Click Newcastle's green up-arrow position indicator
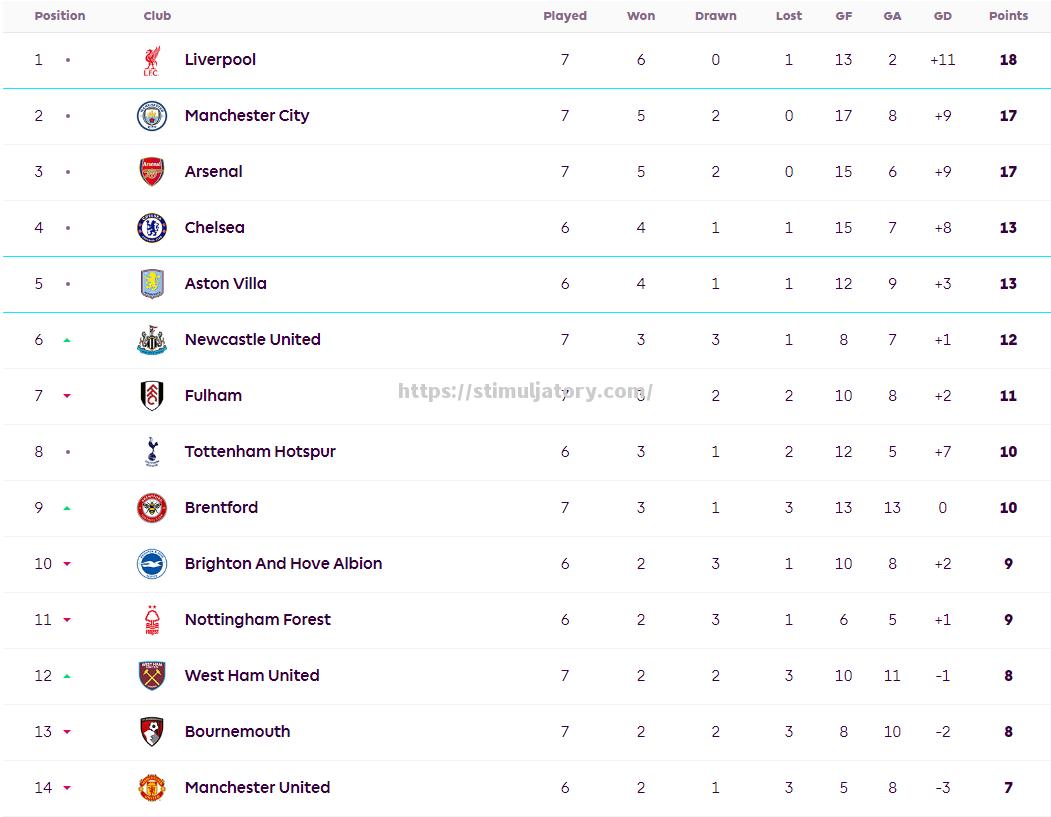Viewport: 1051px width, 817px height. [x=67, y=340]
